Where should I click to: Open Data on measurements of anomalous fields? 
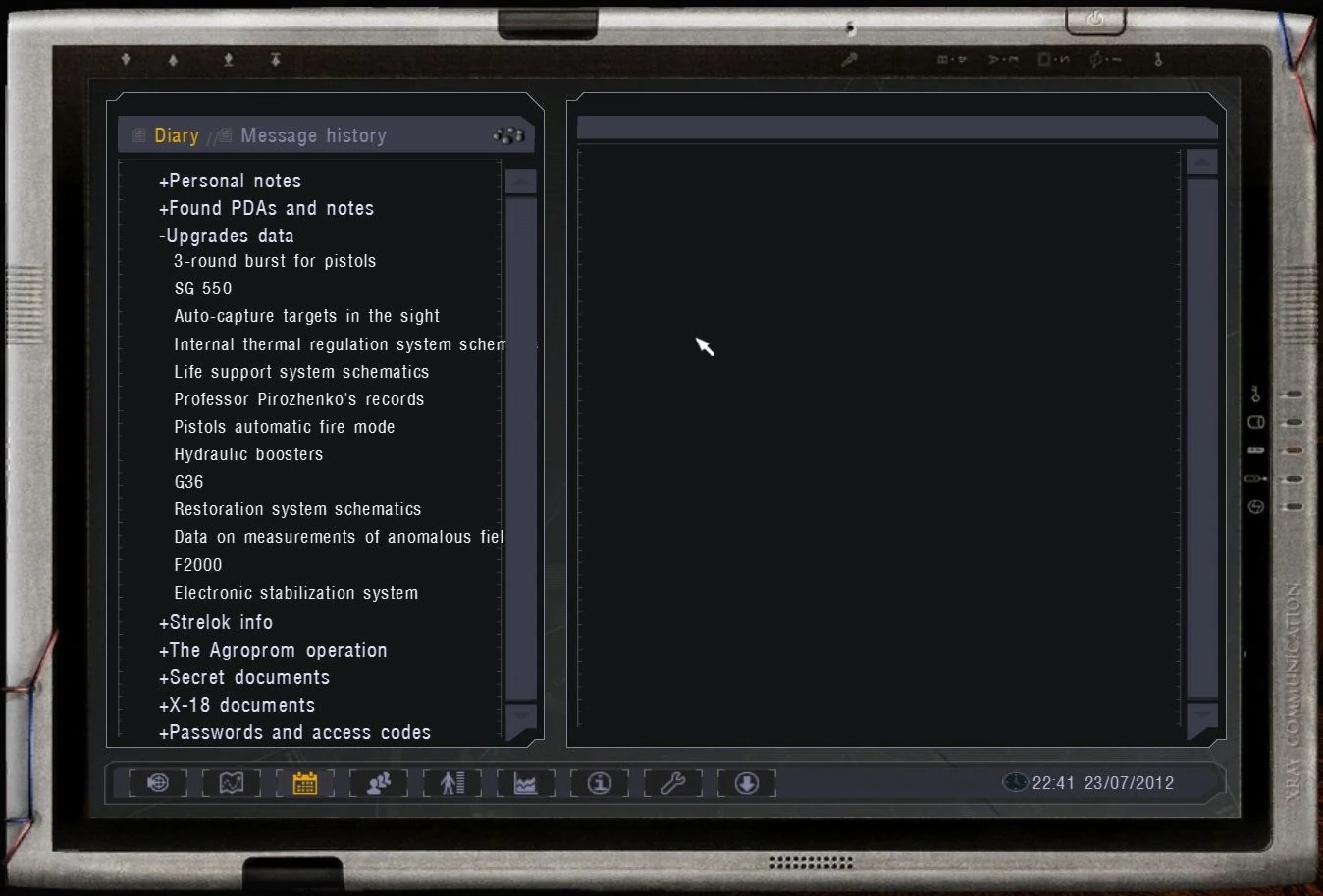(339, 537)
